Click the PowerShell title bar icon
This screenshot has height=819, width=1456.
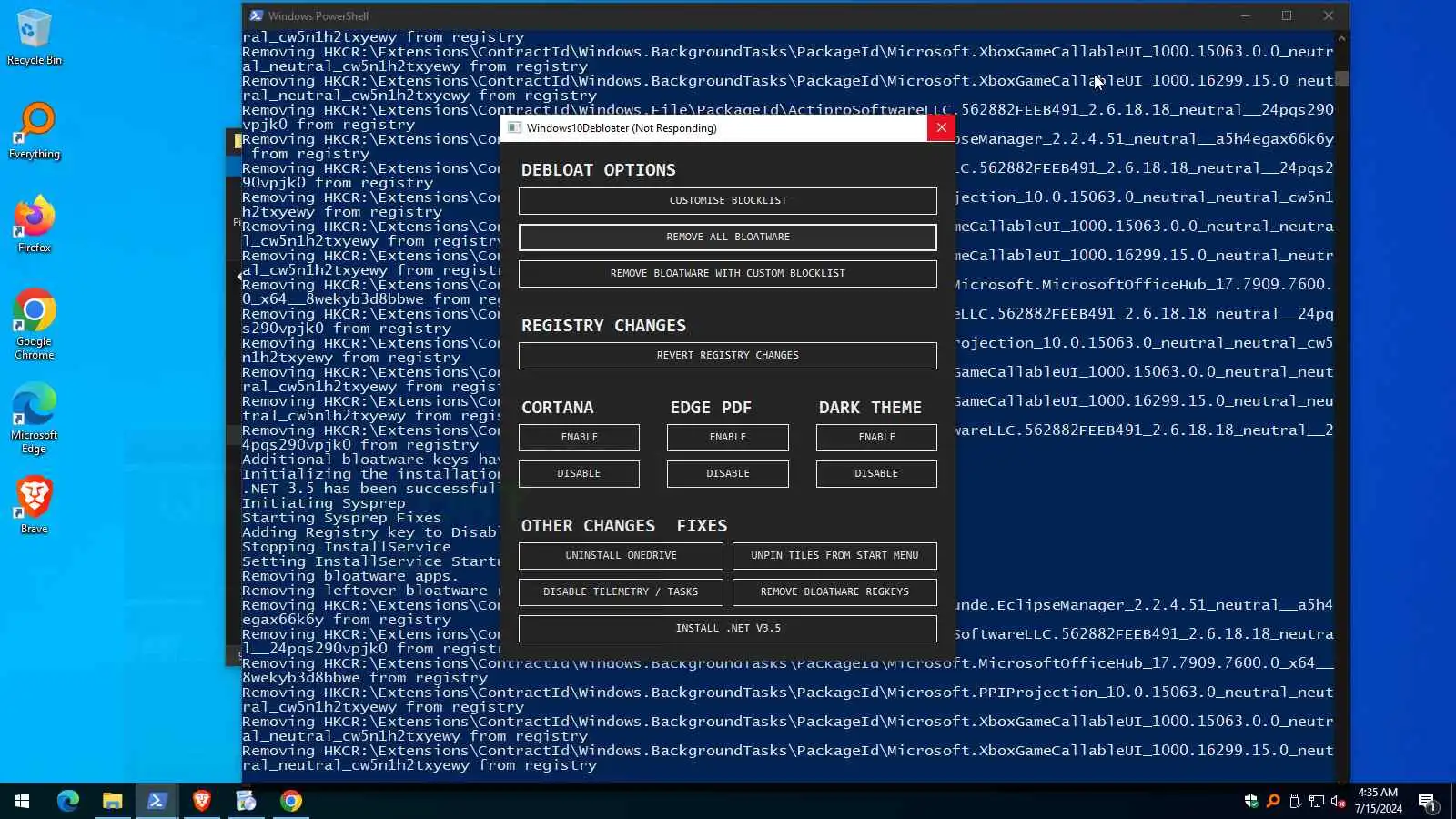257,15
